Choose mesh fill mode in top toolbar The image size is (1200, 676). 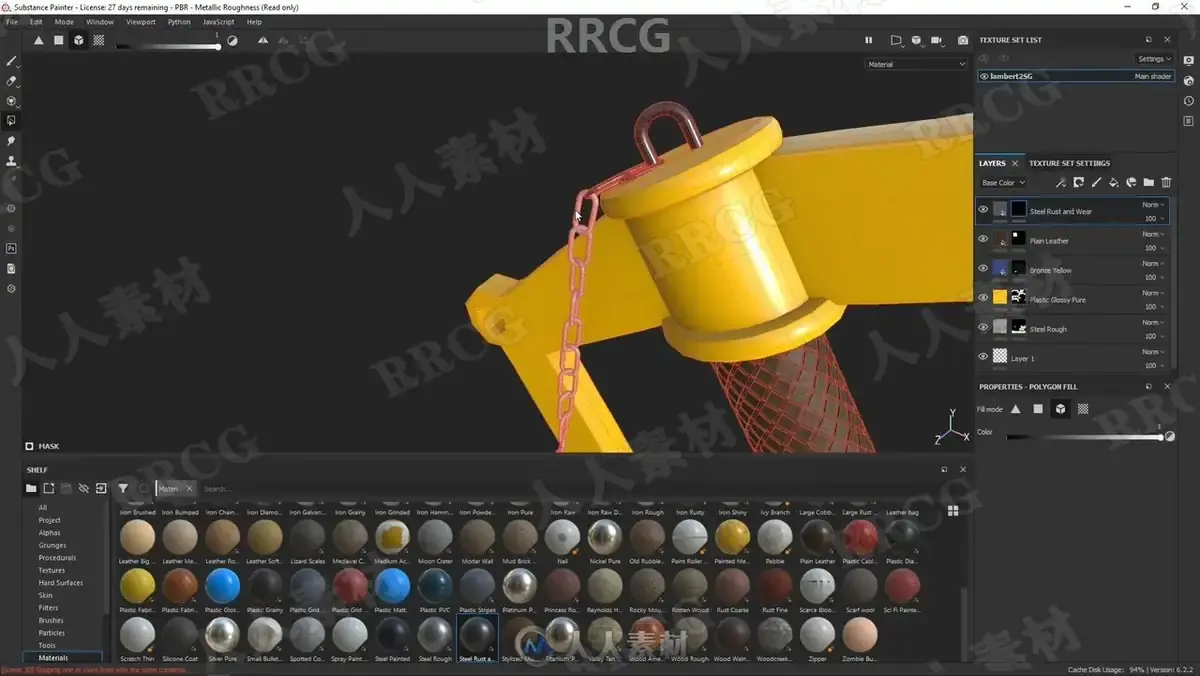pyautogui.click(x=79, y=41)
